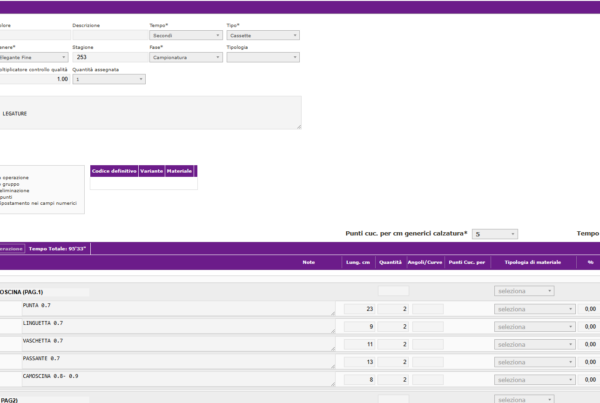Click the 0,00 percent value in PUNTA row

tap(590, 309)
